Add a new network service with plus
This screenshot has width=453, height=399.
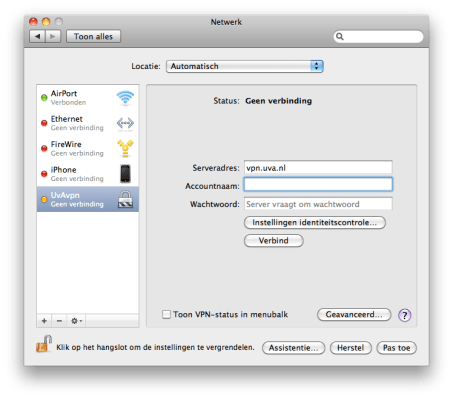click(x=44, y=321)
